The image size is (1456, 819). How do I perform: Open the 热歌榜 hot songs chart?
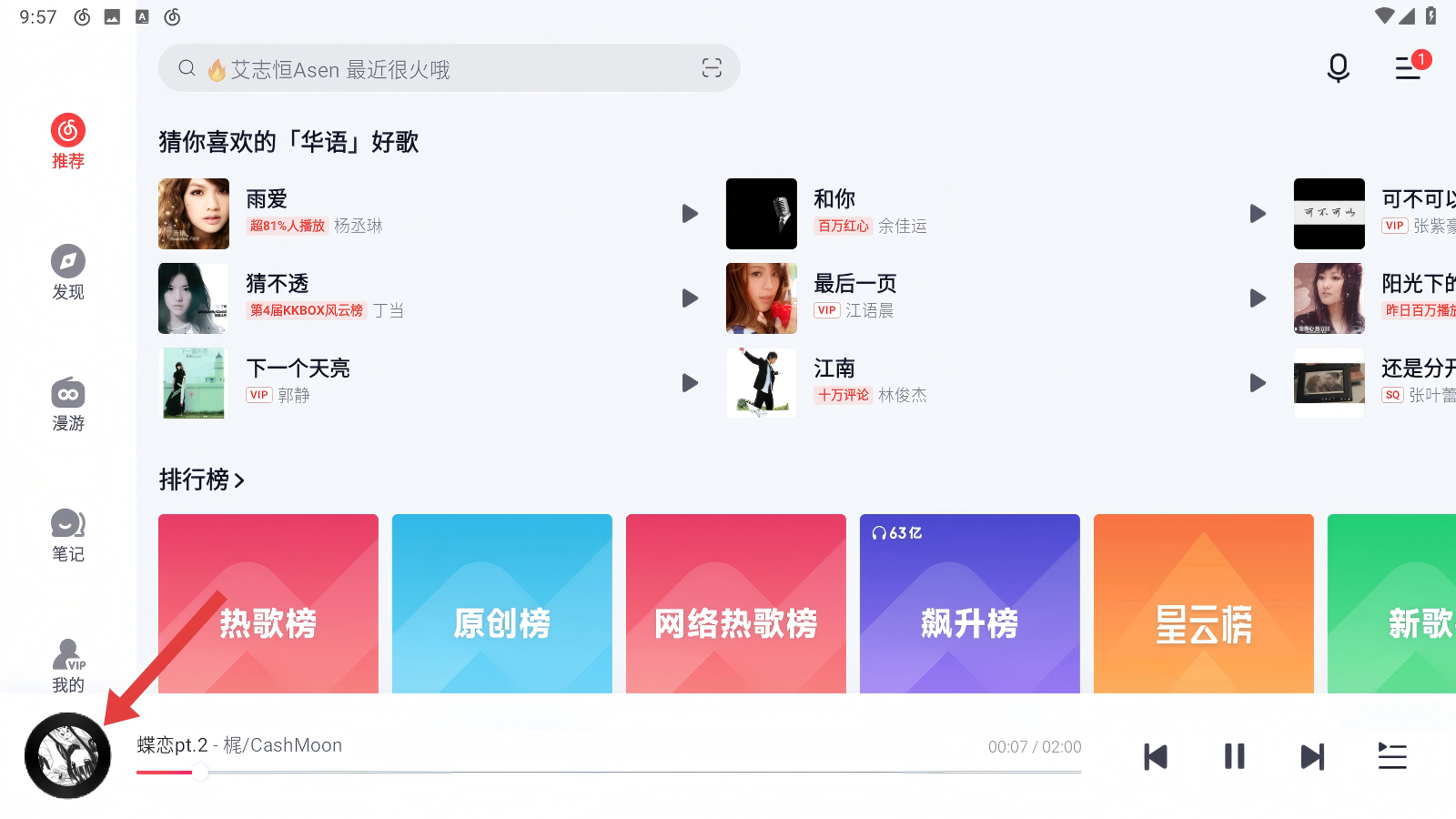click(x=268, y=603)
